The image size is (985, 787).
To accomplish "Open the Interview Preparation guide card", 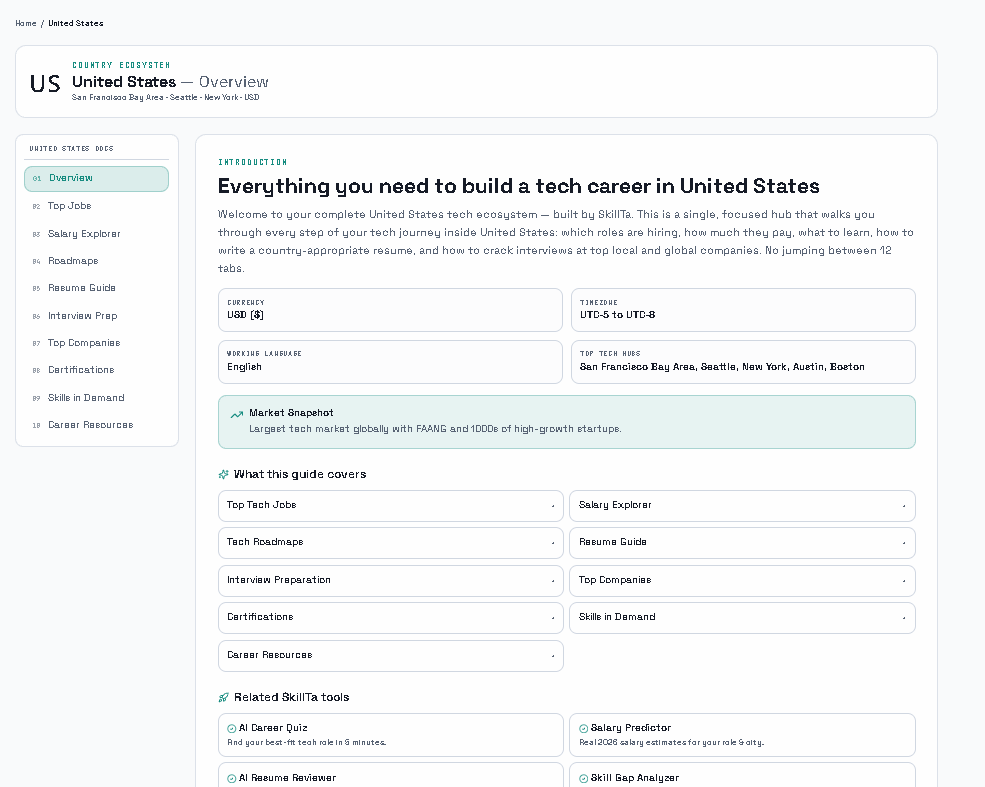I will point(391,580).
